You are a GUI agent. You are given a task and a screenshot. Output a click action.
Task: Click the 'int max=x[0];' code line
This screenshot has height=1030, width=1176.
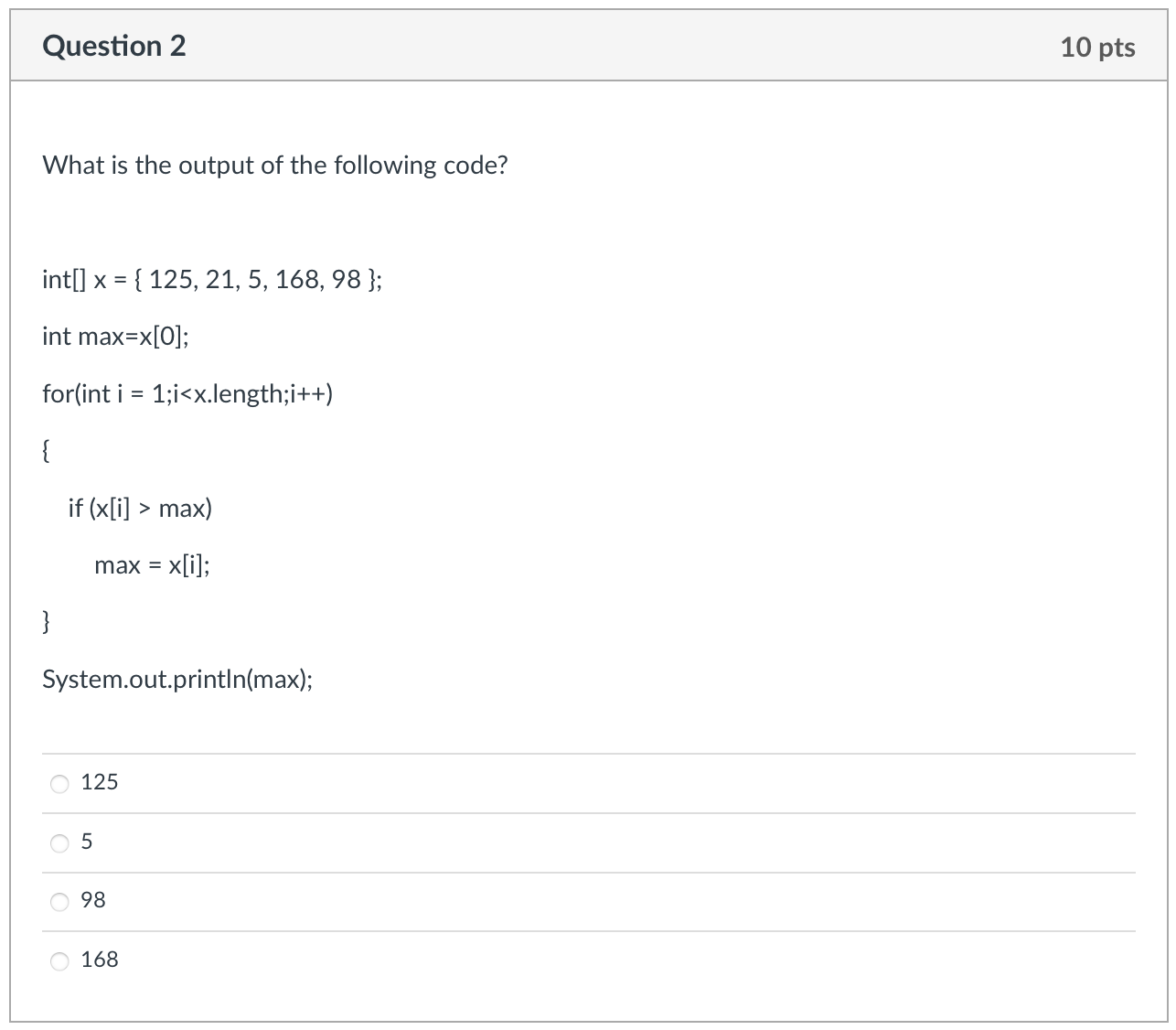point(116,338)
